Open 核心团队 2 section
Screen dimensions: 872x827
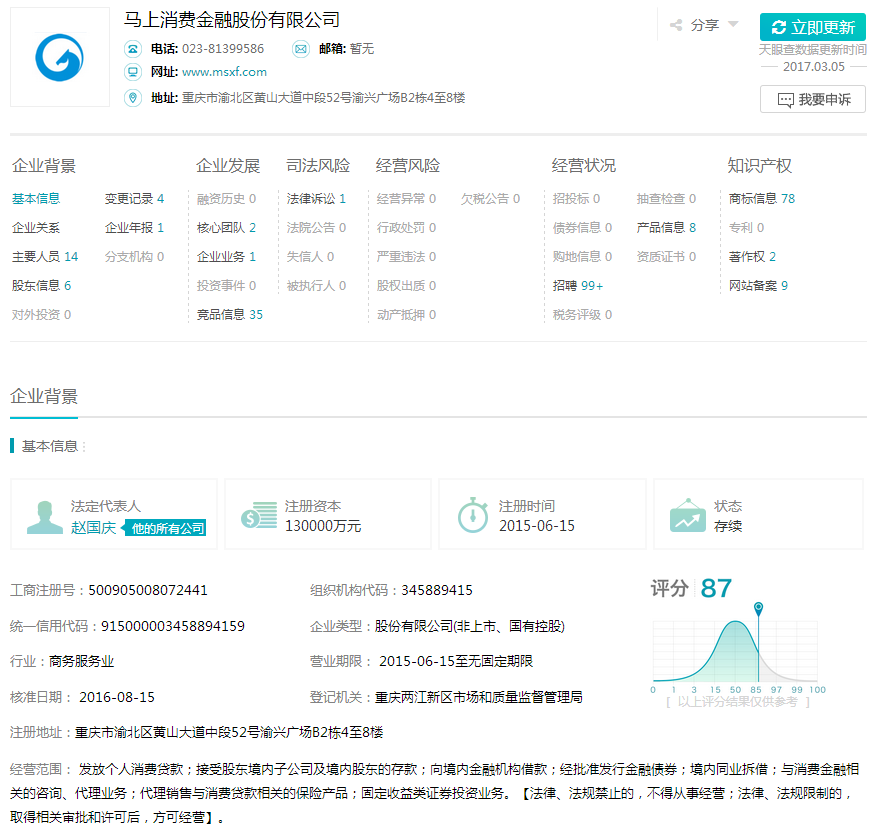pos(226,227)
